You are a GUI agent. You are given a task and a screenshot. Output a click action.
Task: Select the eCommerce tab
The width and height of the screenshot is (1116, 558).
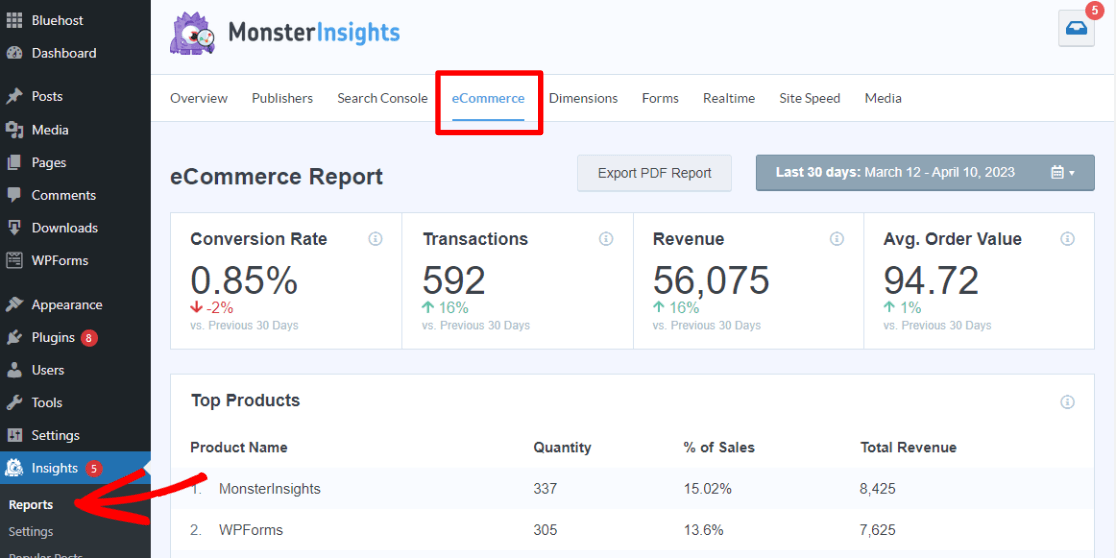(488, 99)
